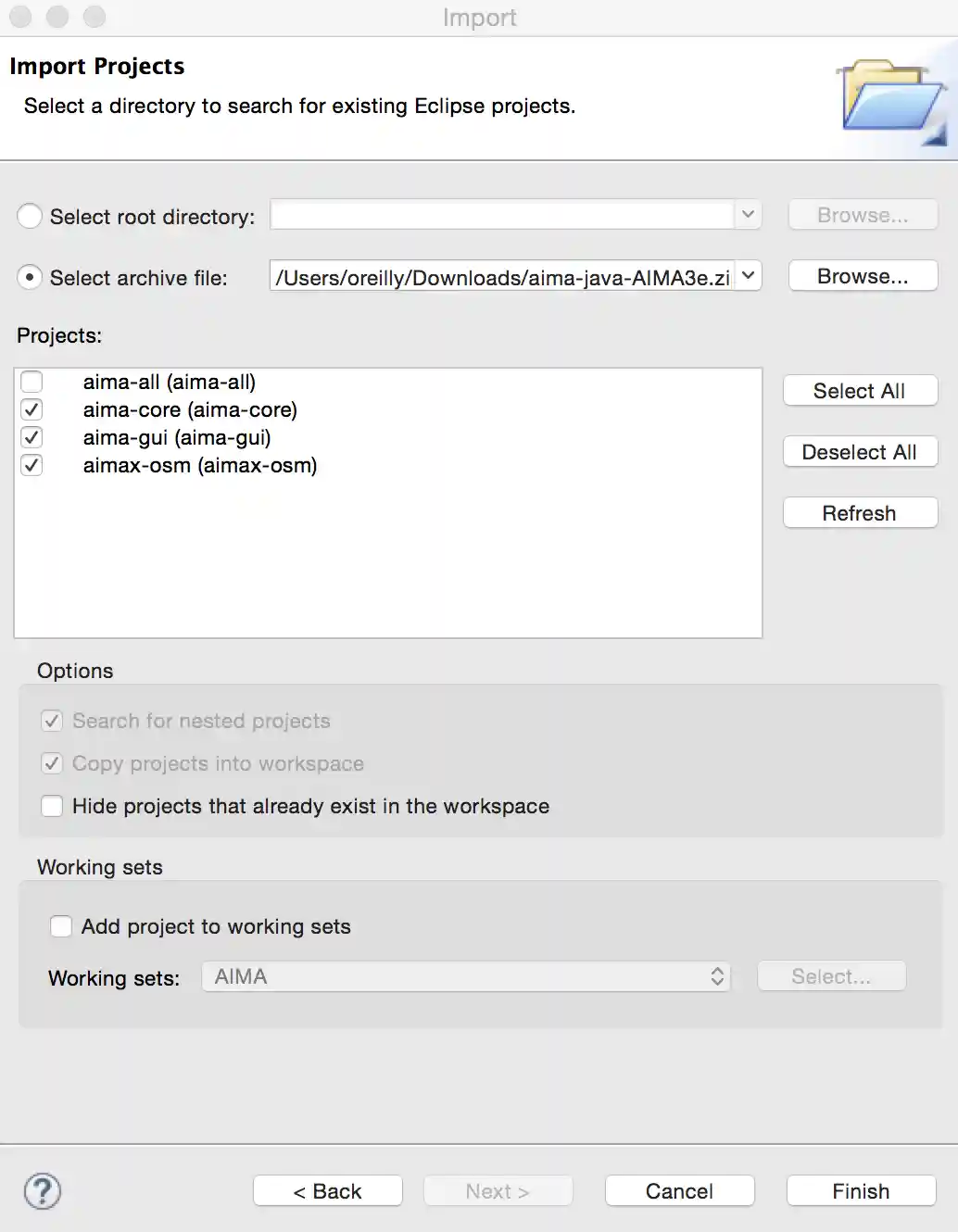Expand the root directory dropdown arrow
958x1232 pixels.
click(x=749, y=215)
